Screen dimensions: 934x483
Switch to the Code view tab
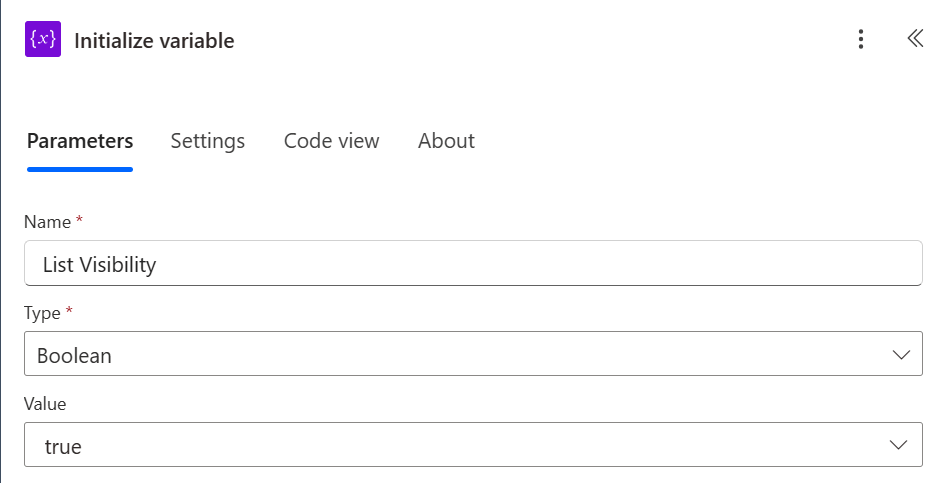(x=331, y=141)
